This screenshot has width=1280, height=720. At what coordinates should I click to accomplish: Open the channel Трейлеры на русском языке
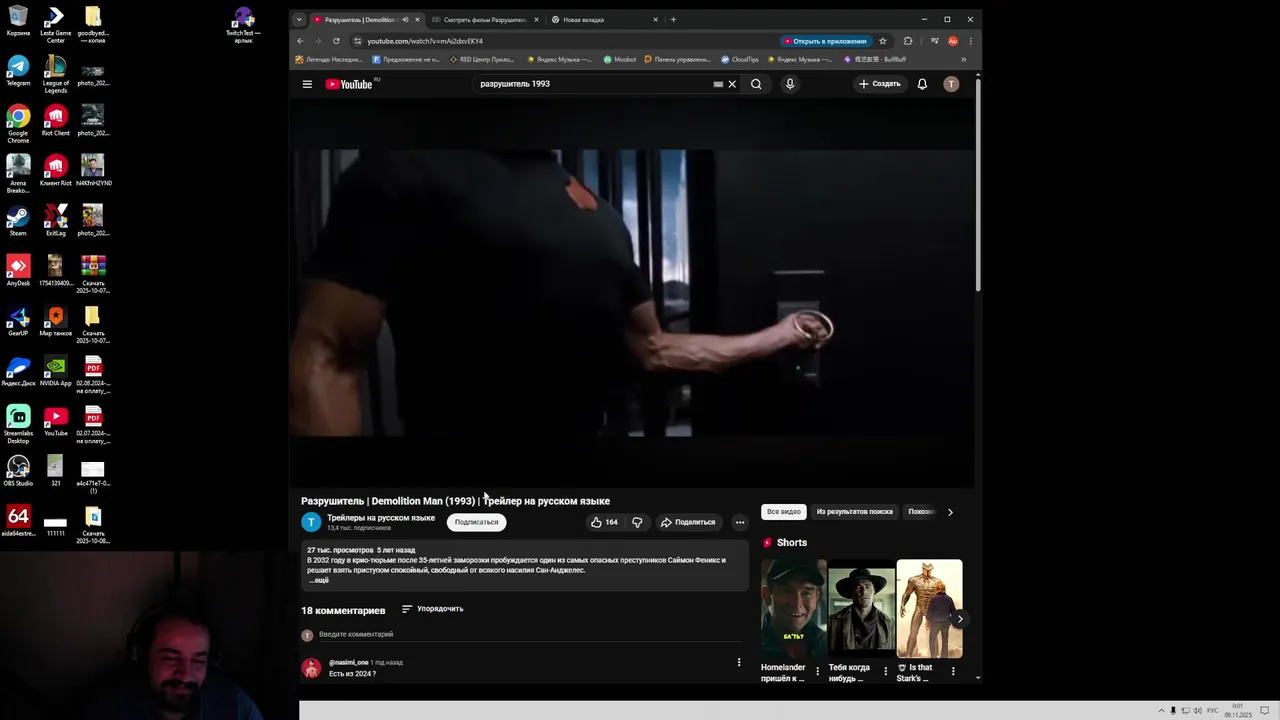coord(381,518)
